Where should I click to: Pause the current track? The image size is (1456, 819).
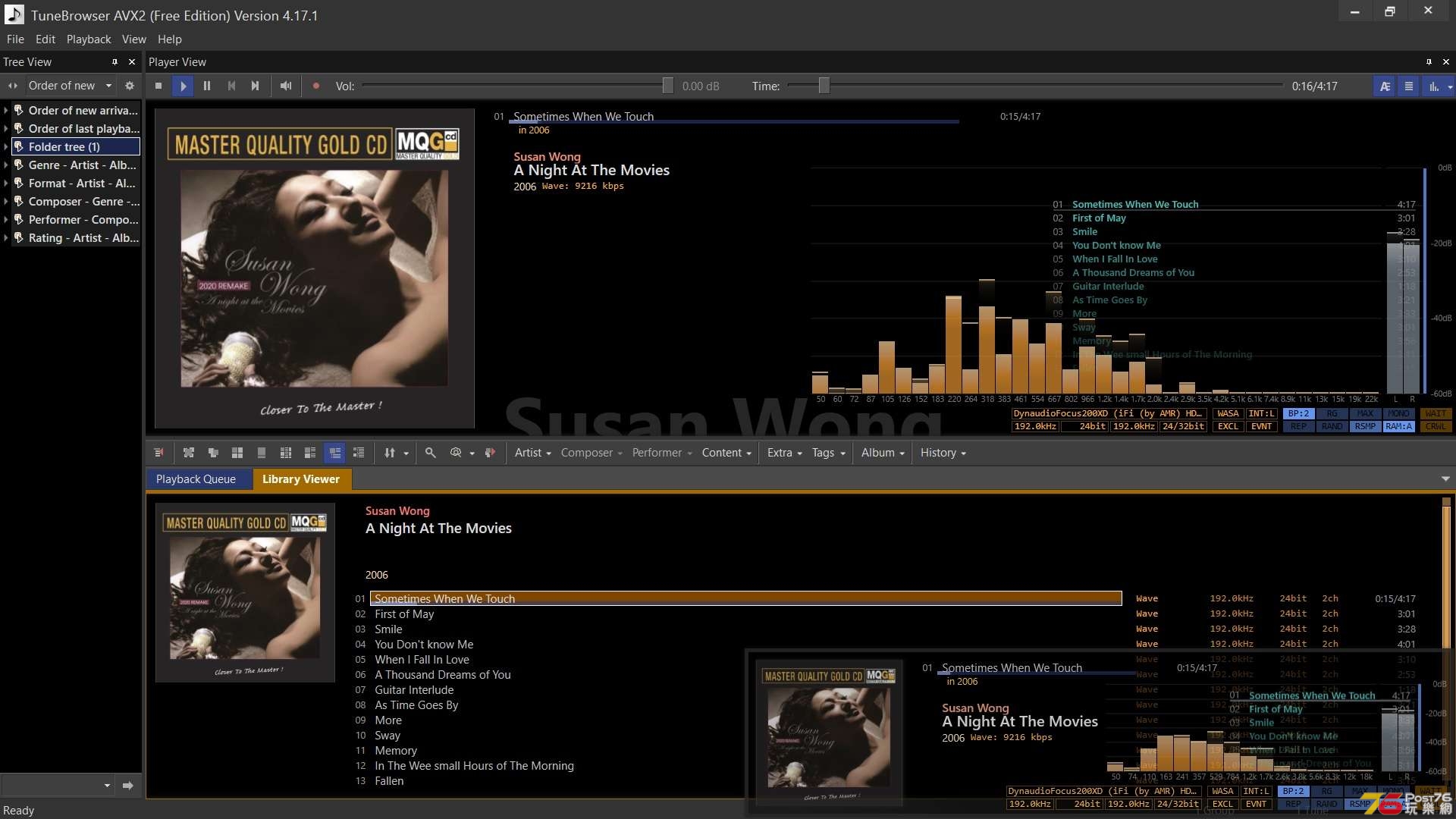coord(207,86)
